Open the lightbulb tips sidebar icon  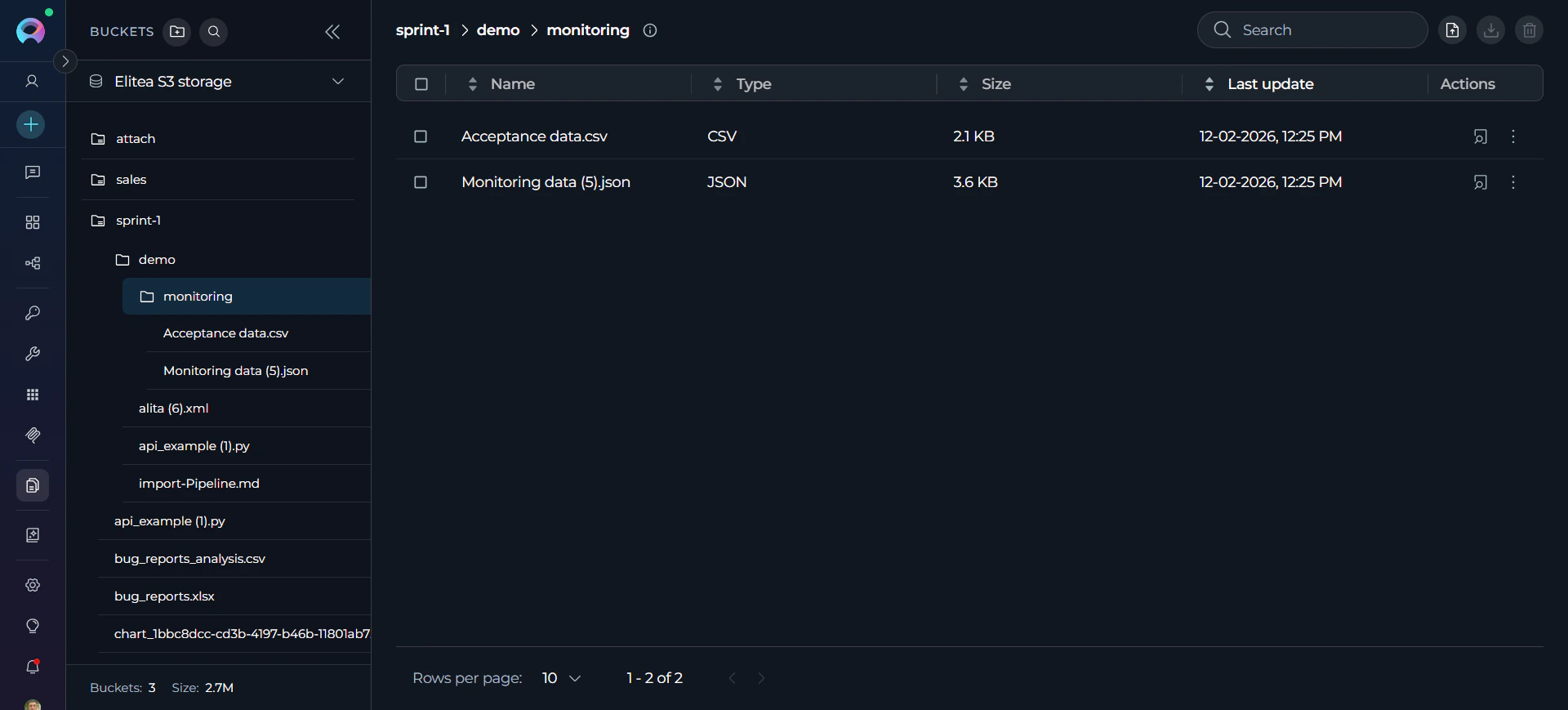point(33,626)
